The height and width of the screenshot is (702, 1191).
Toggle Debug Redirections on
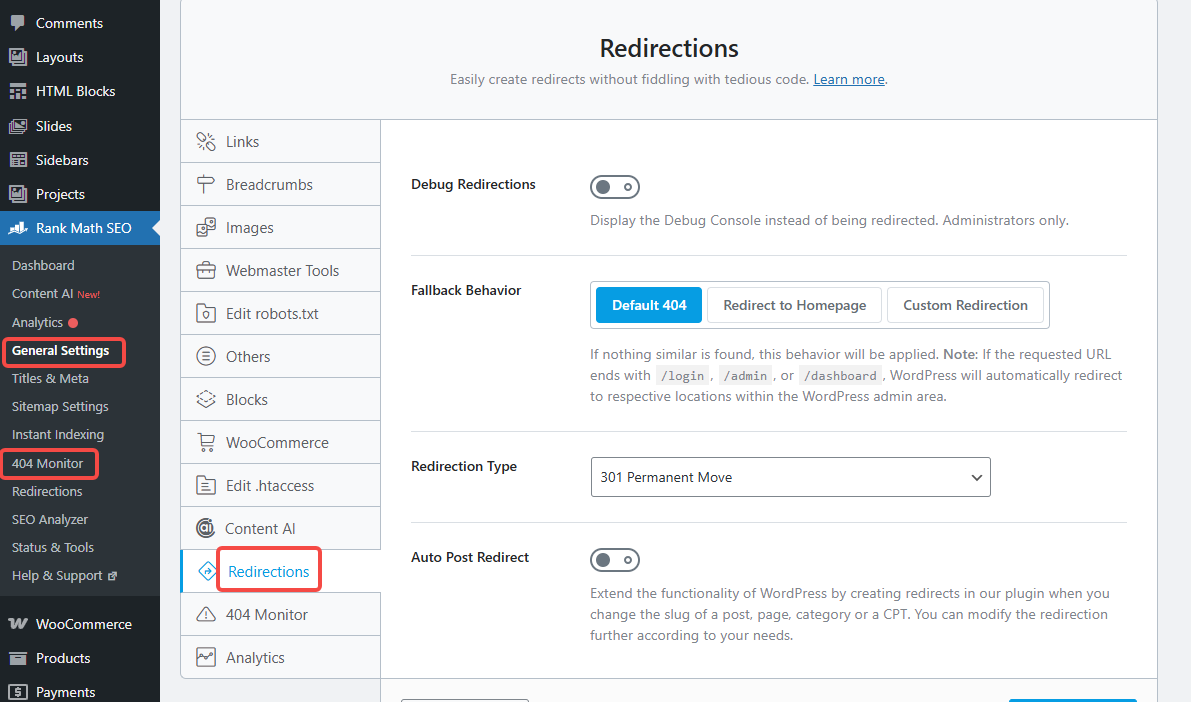(615, 187)
